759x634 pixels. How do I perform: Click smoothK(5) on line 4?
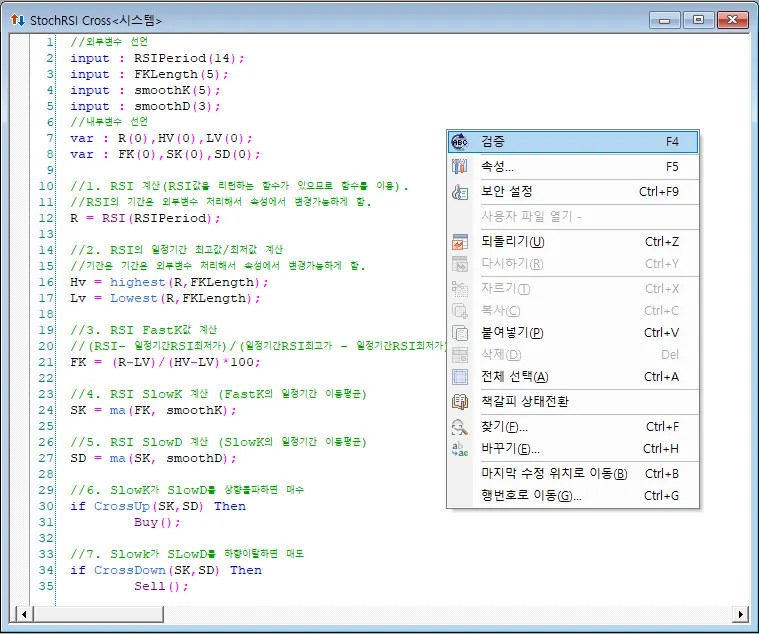pyautogui.click(x=173, y=91)
